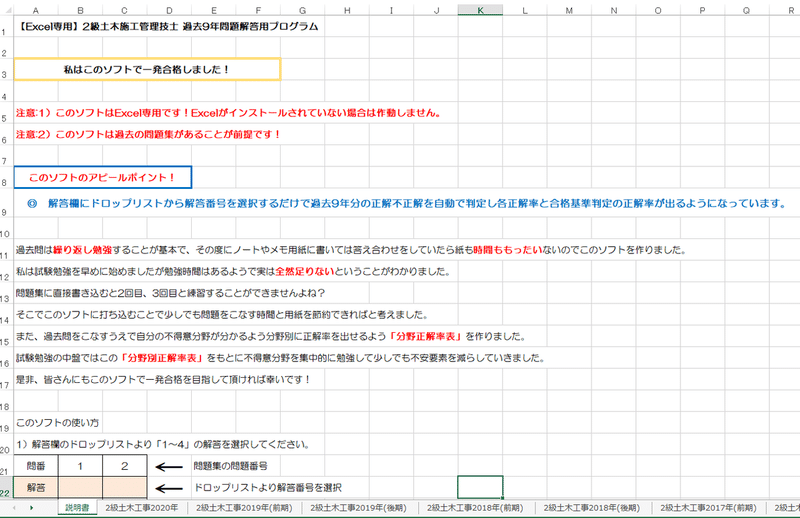Select column N header
Image resolution: width=800 pixels, height=518 pixels.
point(614,10)
